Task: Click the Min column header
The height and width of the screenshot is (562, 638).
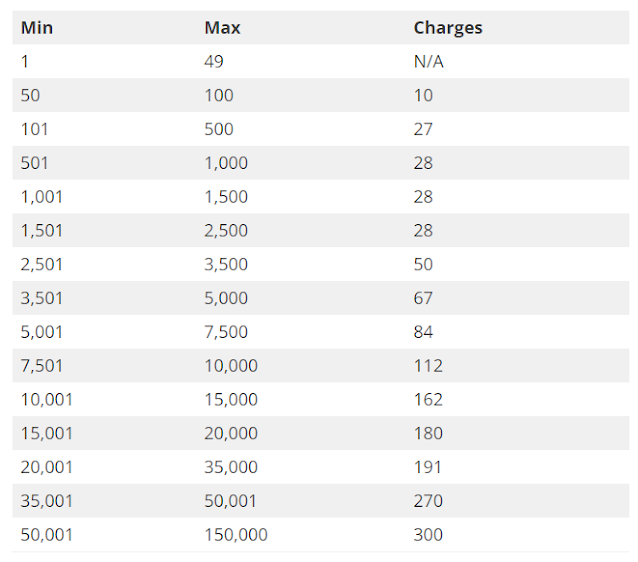Action: 37,28
